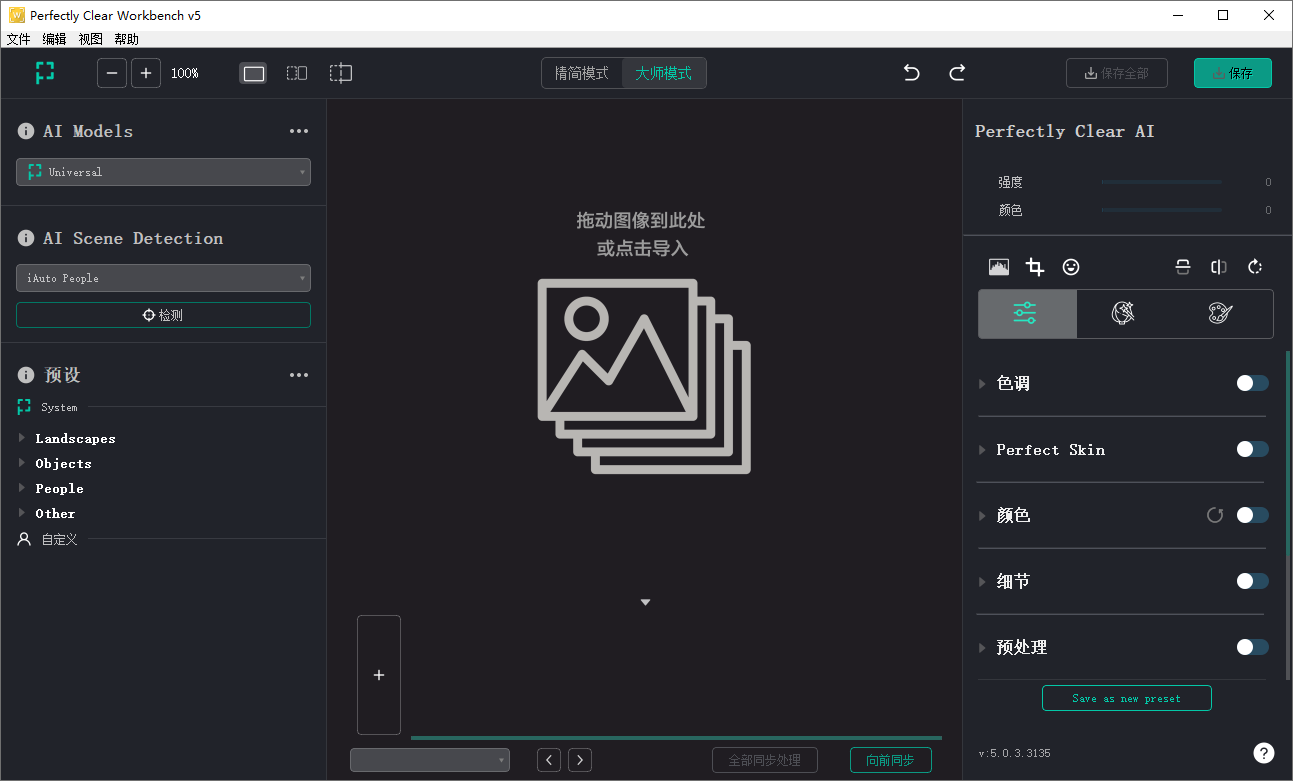This screenshot has width=1293, height=781.
Task: Open the 文件 menu
Action: [x=18, y=39]
